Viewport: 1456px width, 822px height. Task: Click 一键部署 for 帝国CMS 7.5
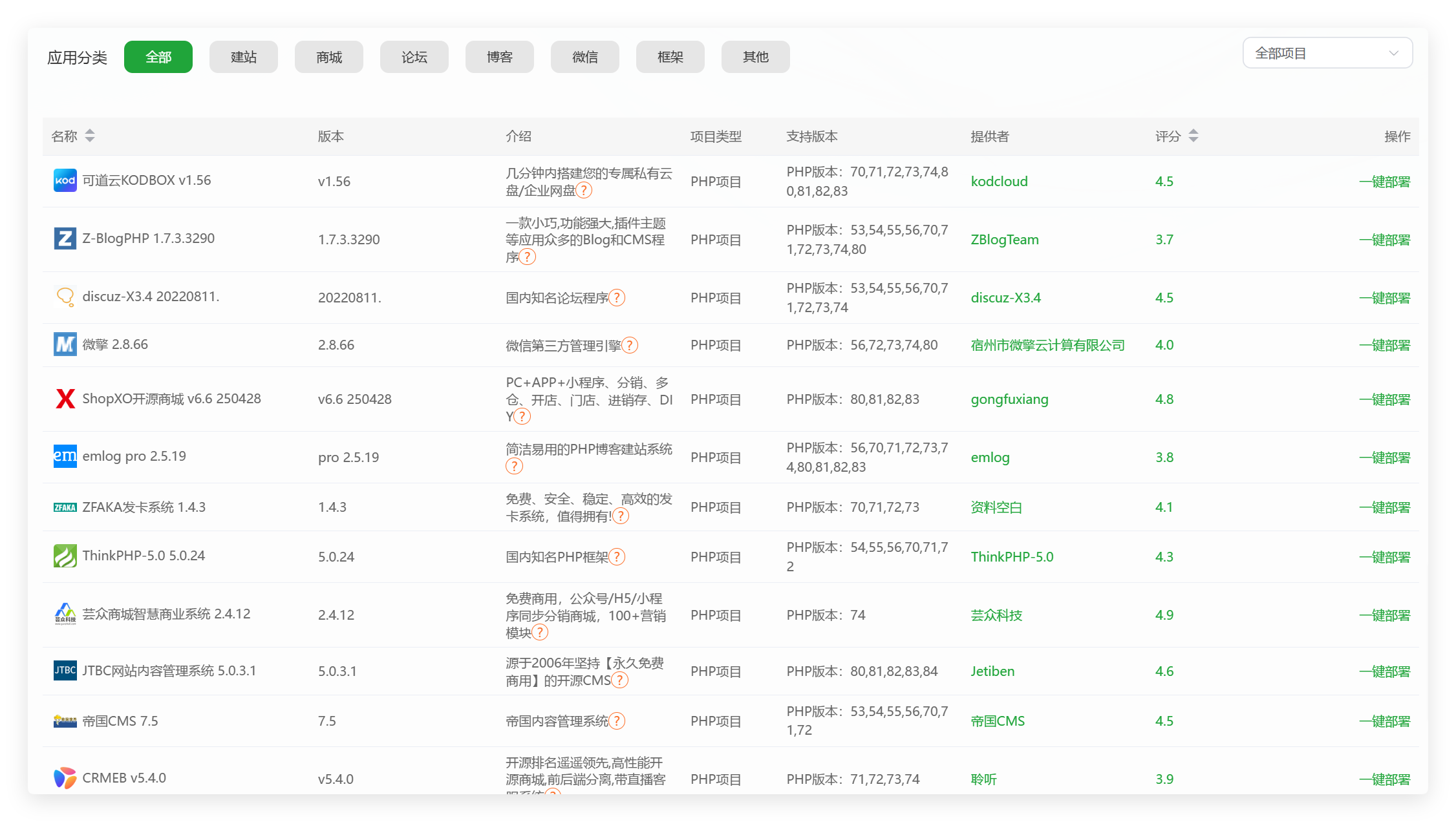[x=1384, y=721]
